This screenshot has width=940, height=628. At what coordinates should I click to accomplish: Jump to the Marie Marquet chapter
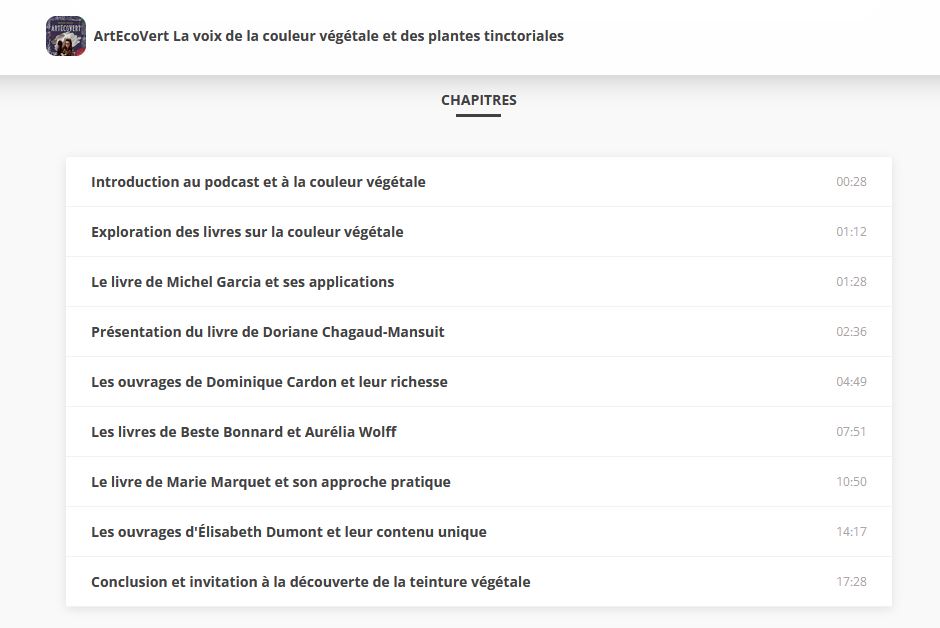pos(270,482)
